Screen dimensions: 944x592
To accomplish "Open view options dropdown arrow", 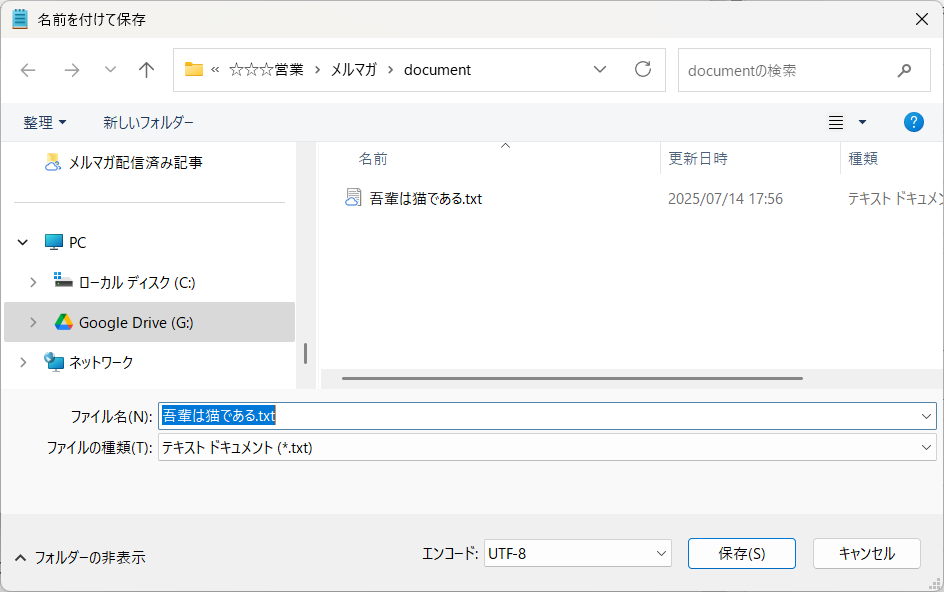I will coord(862,122).
